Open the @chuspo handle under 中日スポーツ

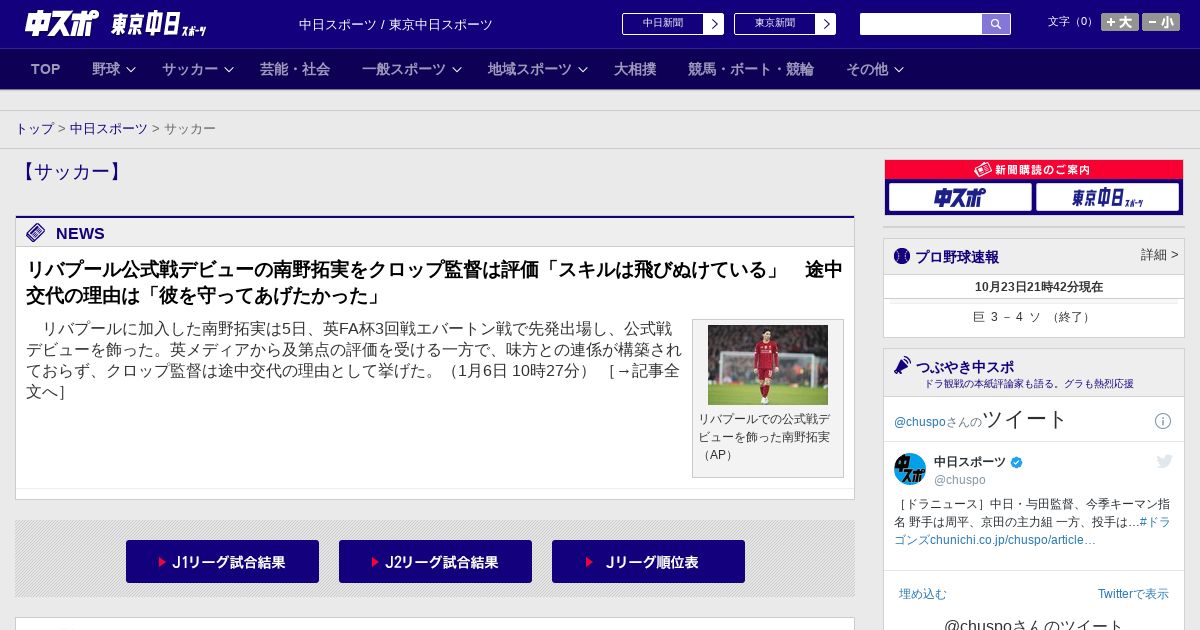960,480
